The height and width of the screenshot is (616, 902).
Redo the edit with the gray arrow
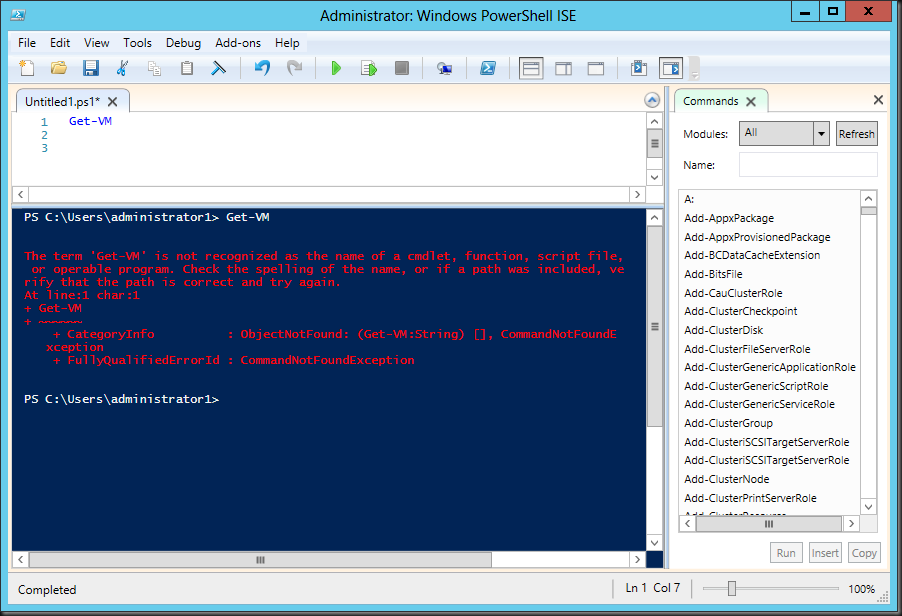295,68
